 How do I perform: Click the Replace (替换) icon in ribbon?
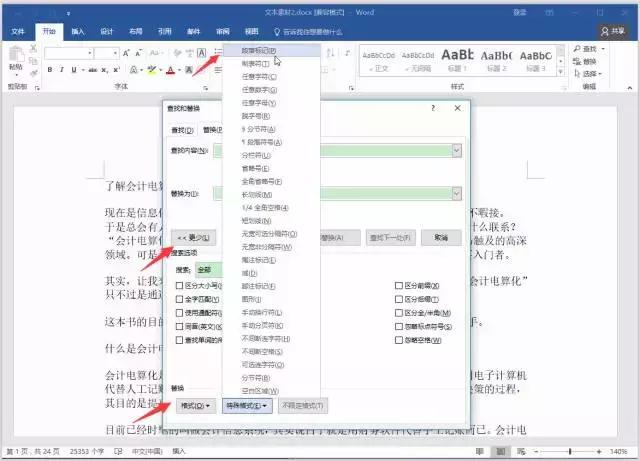click(x=577, y=61)
